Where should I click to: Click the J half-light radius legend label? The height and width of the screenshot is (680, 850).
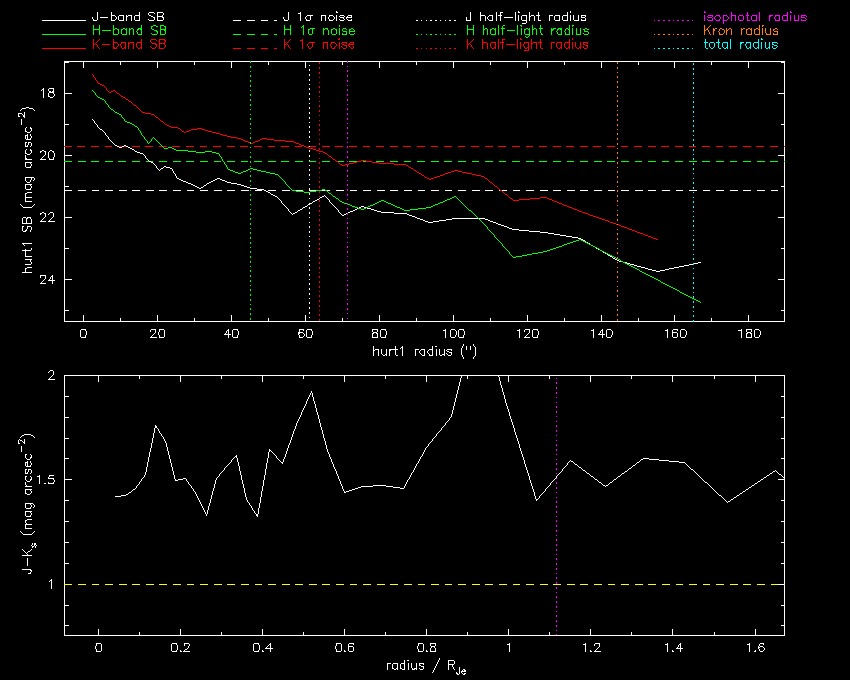(527, 18)
